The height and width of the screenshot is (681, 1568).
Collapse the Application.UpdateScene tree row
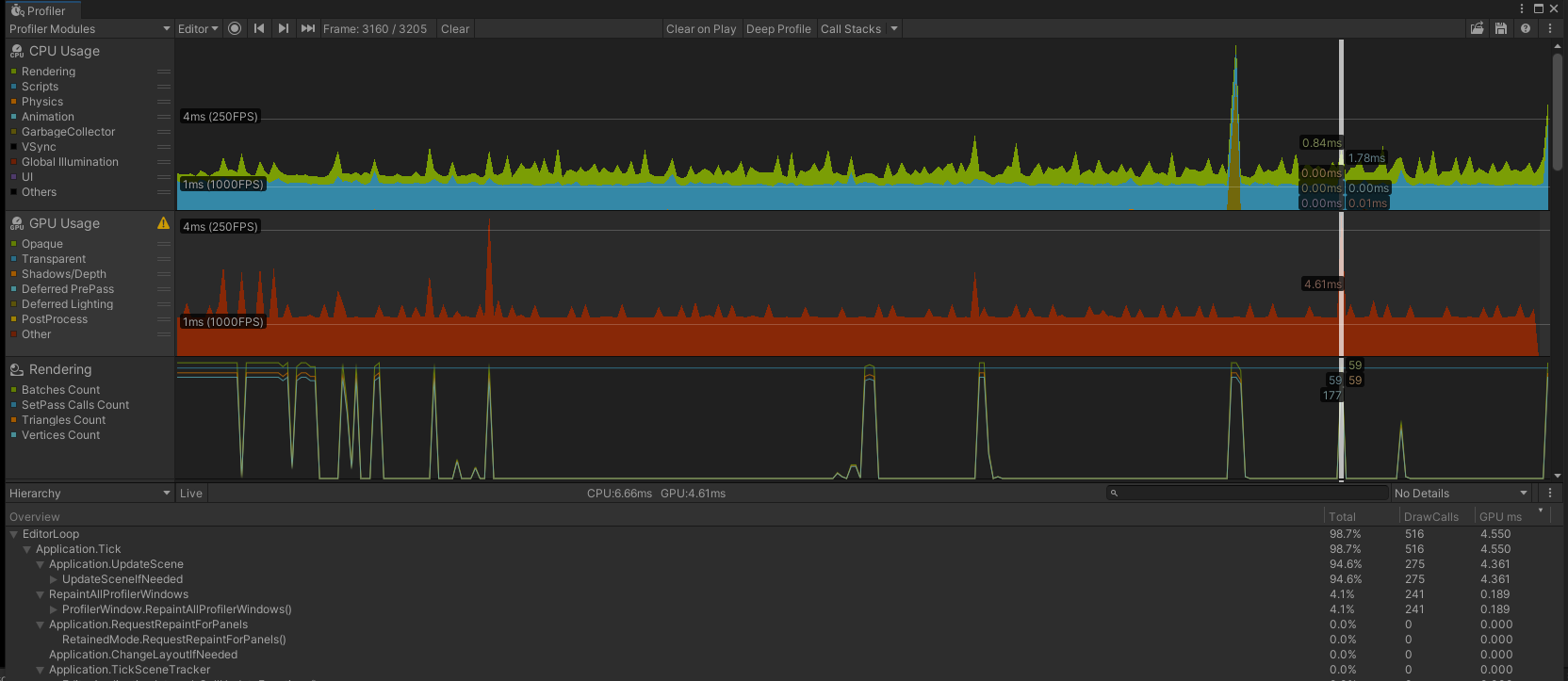pos(41,564)
